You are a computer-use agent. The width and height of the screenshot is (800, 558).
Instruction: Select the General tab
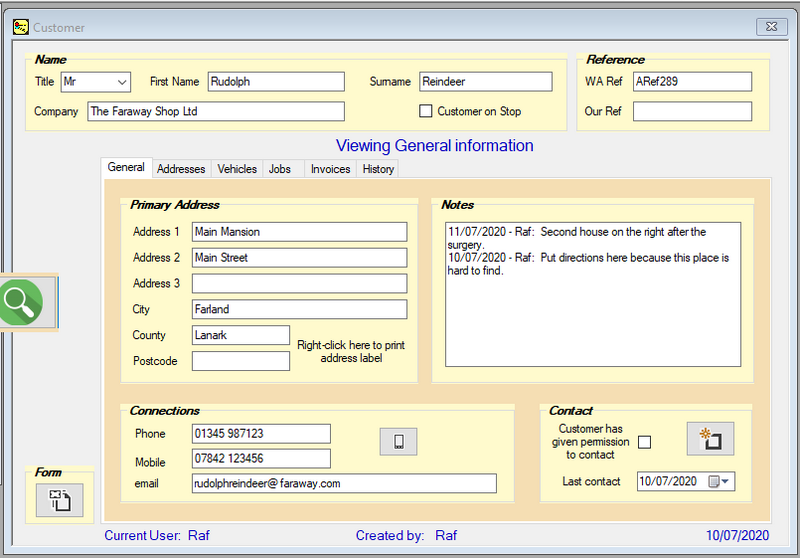126,167
